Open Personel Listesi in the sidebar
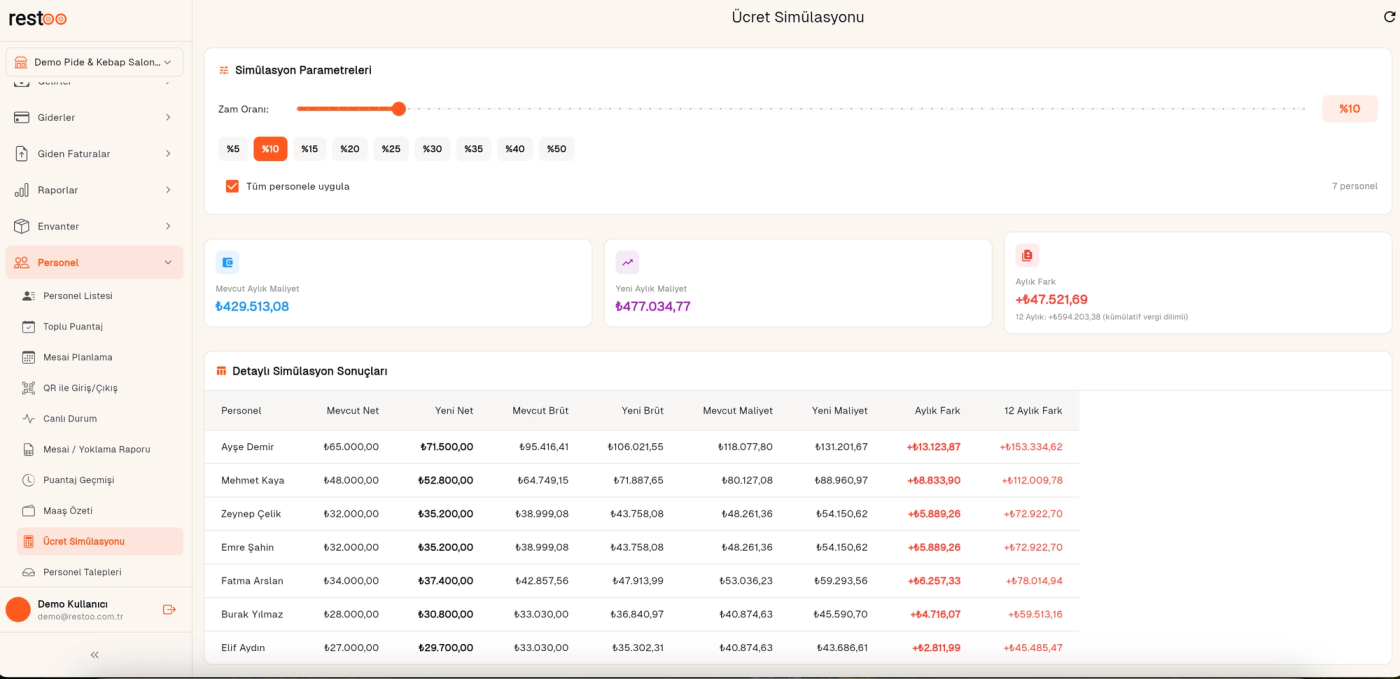Viewport: 1400px width, 679px height. click(x=100, y=296)
